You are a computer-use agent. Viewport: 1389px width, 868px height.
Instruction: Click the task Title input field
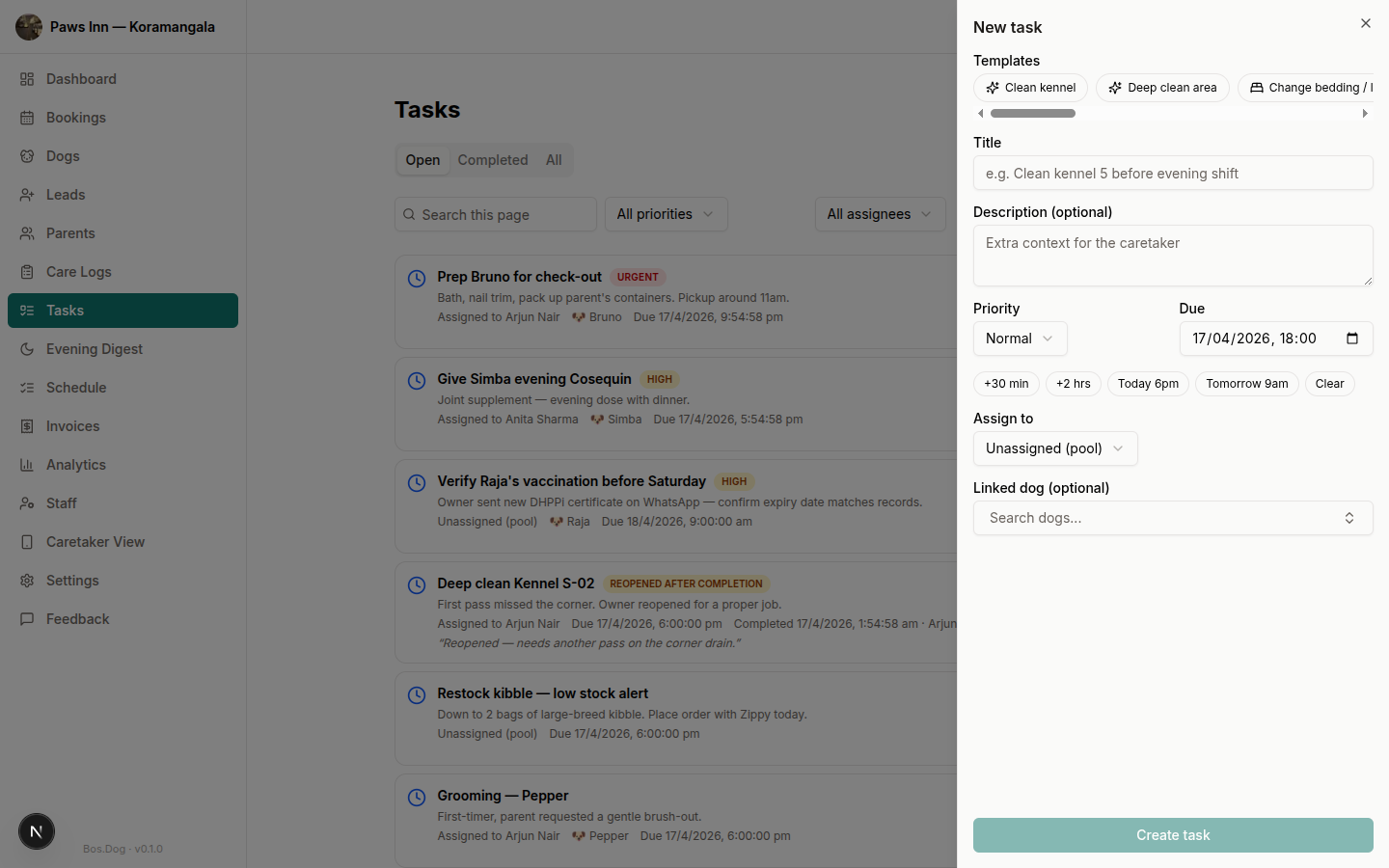(x=1173, y=173)
